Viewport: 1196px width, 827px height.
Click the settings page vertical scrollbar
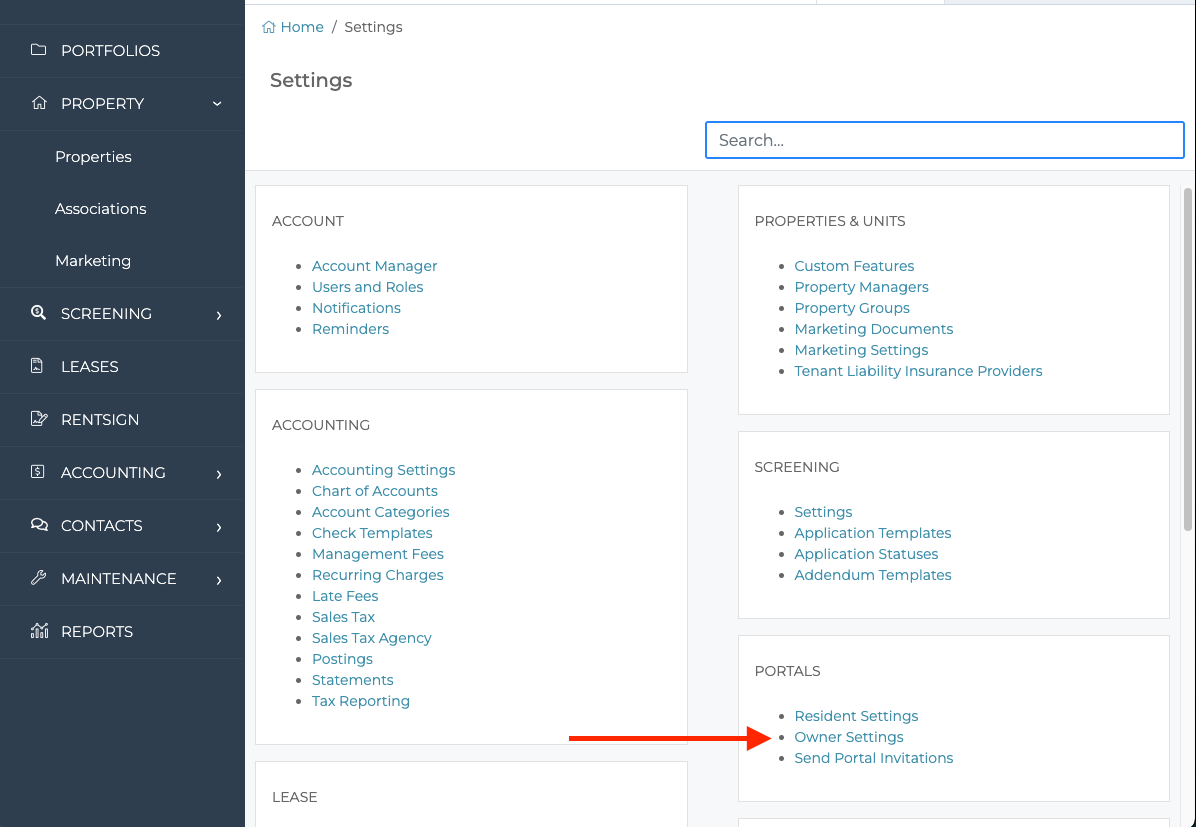pos(1188,359)
